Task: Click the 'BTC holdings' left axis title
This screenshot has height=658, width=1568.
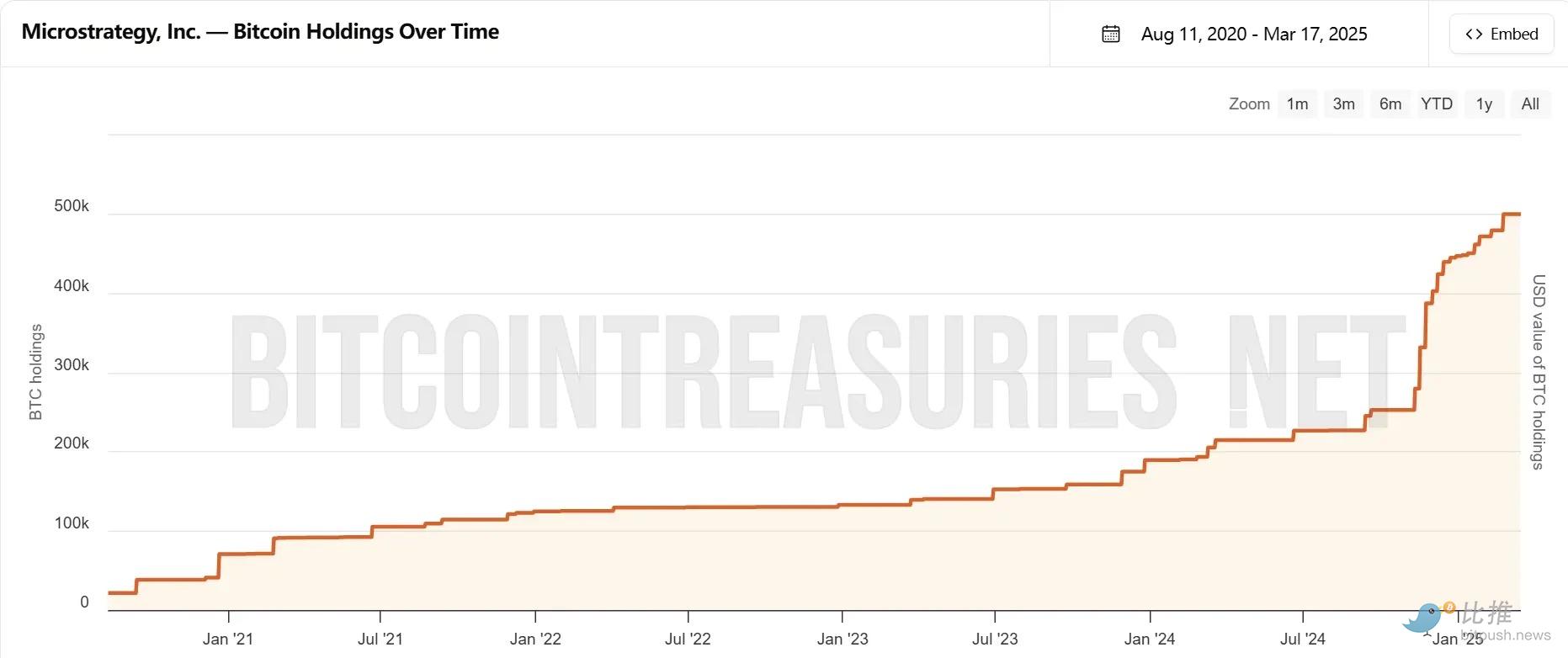Action: pos(35,372)
